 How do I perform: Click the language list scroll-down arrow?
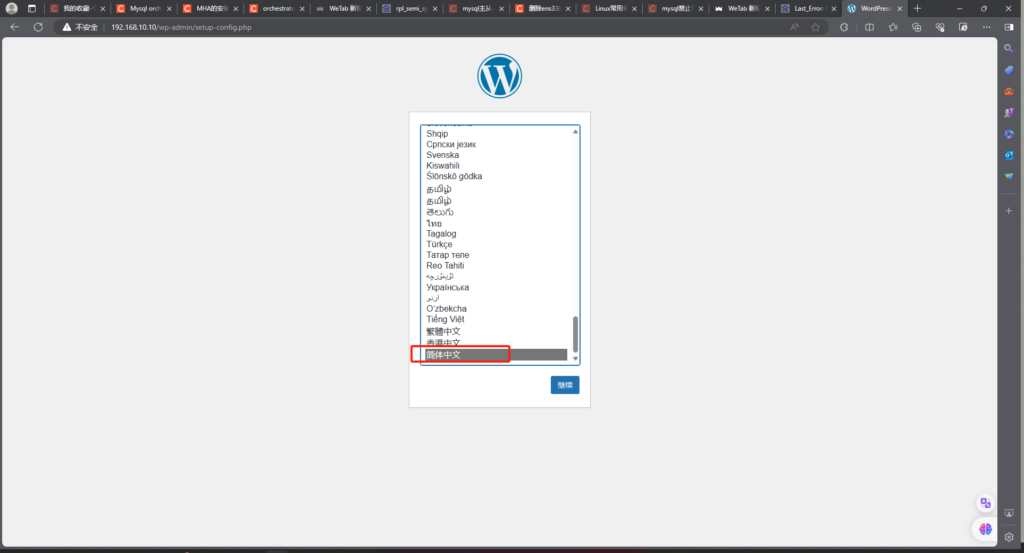coord(575,358)
